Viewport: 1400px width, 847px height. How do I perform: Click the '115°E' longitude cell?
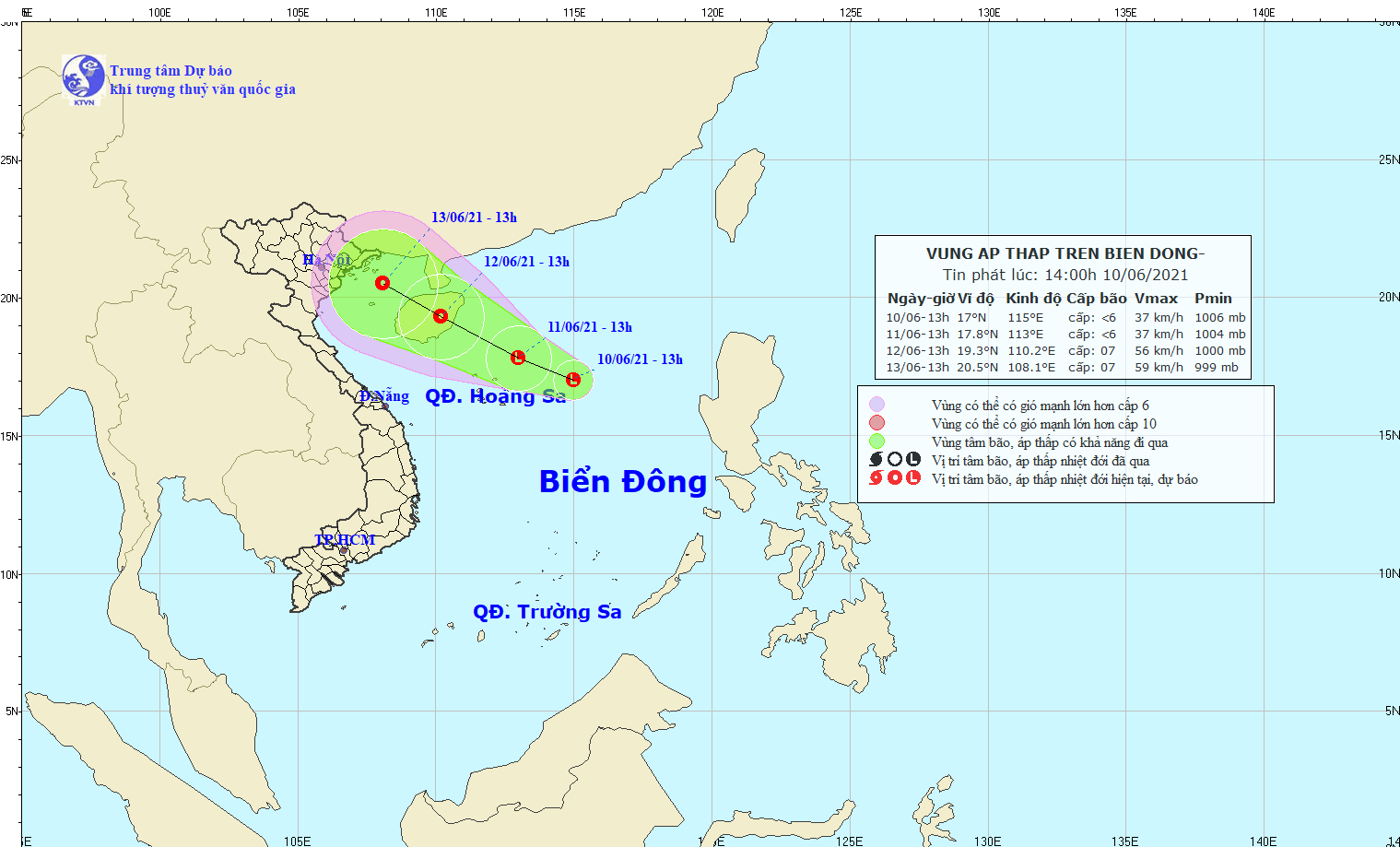(x=1026, y=318)
